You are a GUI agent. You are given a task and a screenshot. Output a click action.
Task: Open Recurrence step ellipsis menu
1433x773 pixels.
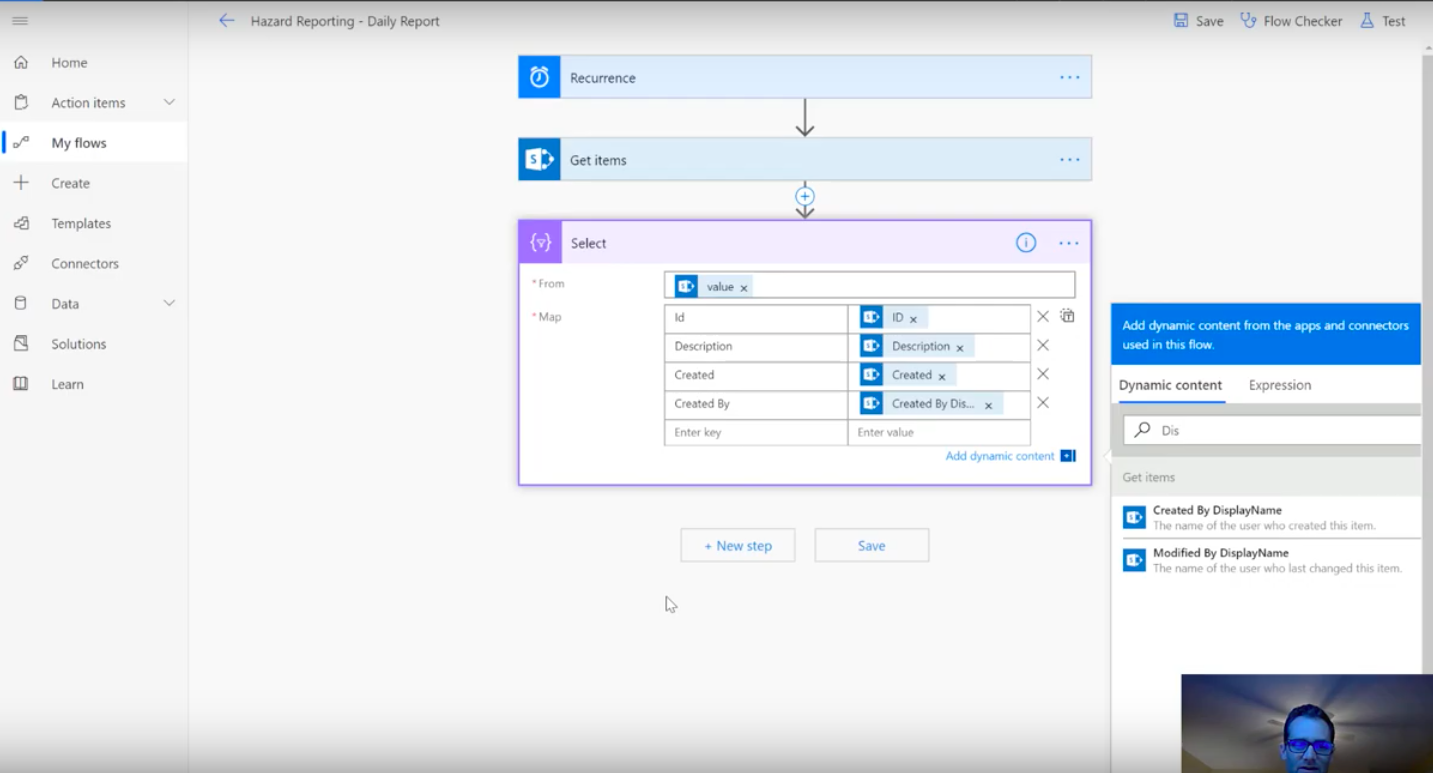[1069, 77]
